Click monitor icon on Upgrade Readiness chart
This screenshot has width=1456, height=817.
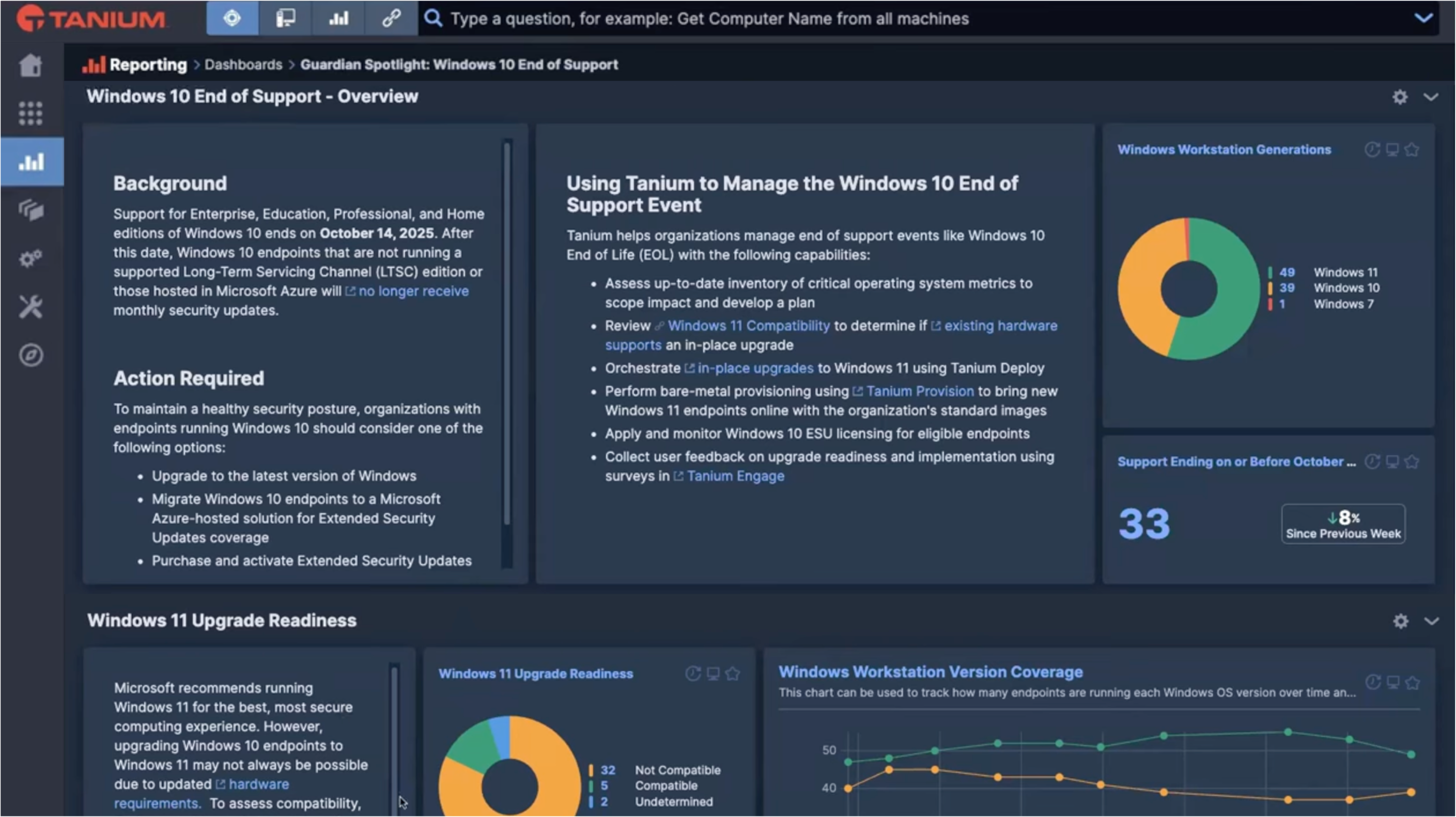click(712, 674)
